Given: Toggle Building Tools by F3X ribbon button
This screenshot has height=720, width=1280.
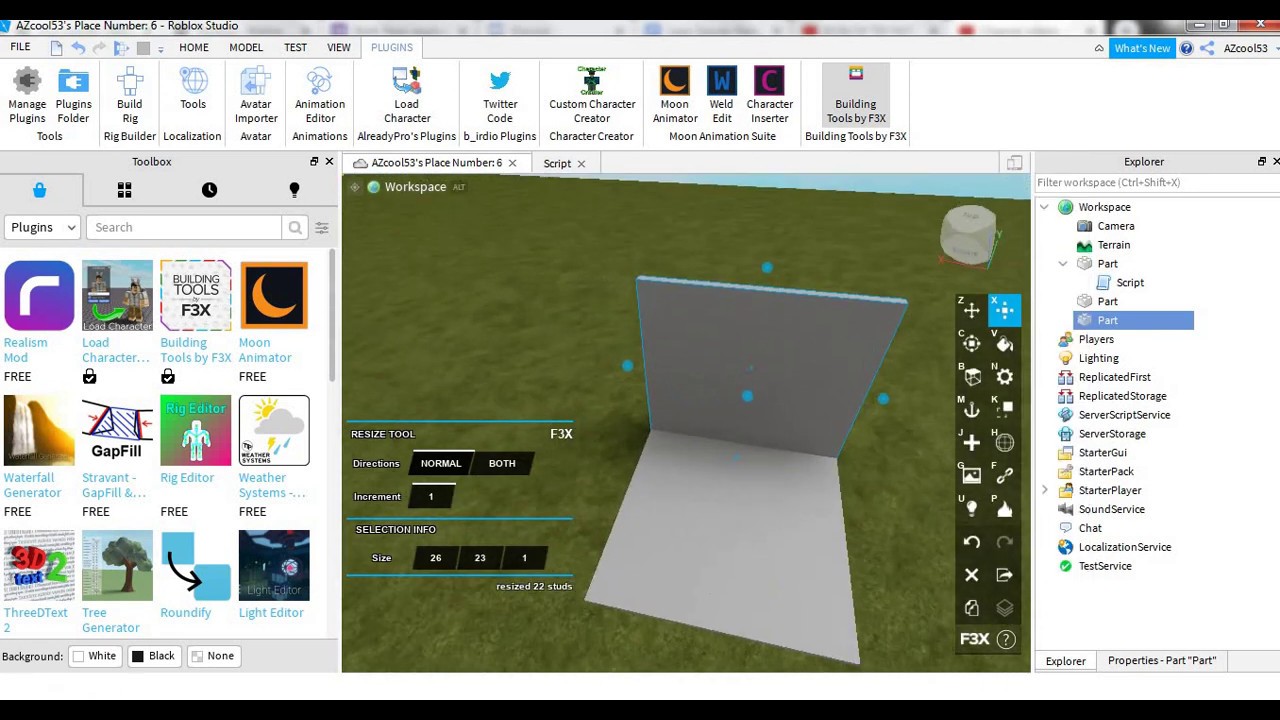Looking at the screenshot, I should (856, 96).
